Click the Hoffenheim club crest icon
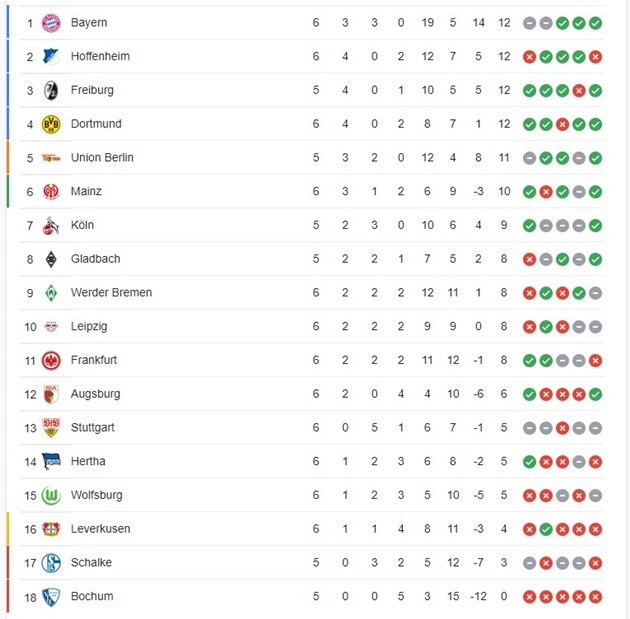The height and width of the screenshot is (619, 630). pos(51,57)
